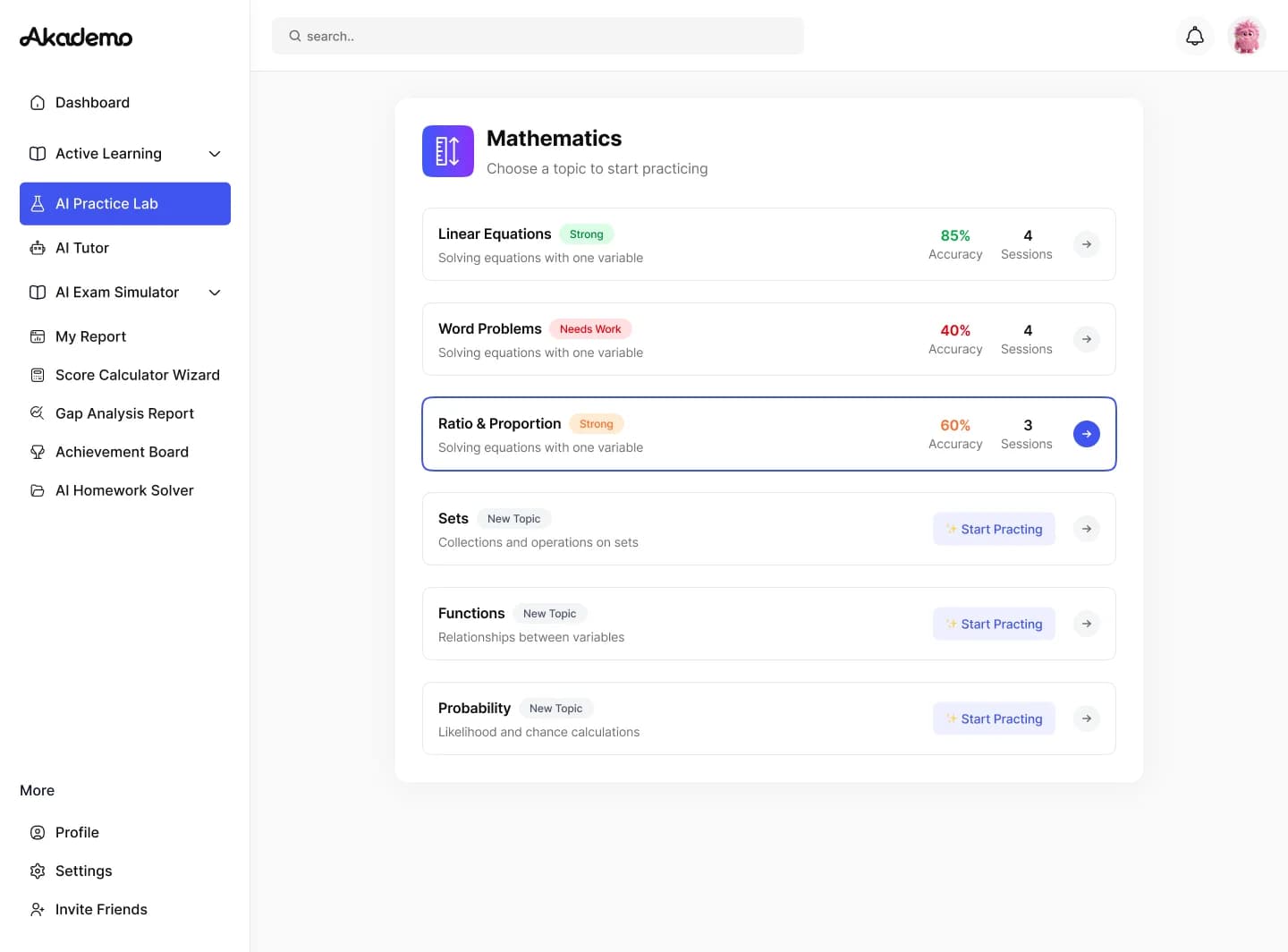Click the arrow icon on Sets row
This screenshot has width=1288, height=952.
[x=1086, y=529]
